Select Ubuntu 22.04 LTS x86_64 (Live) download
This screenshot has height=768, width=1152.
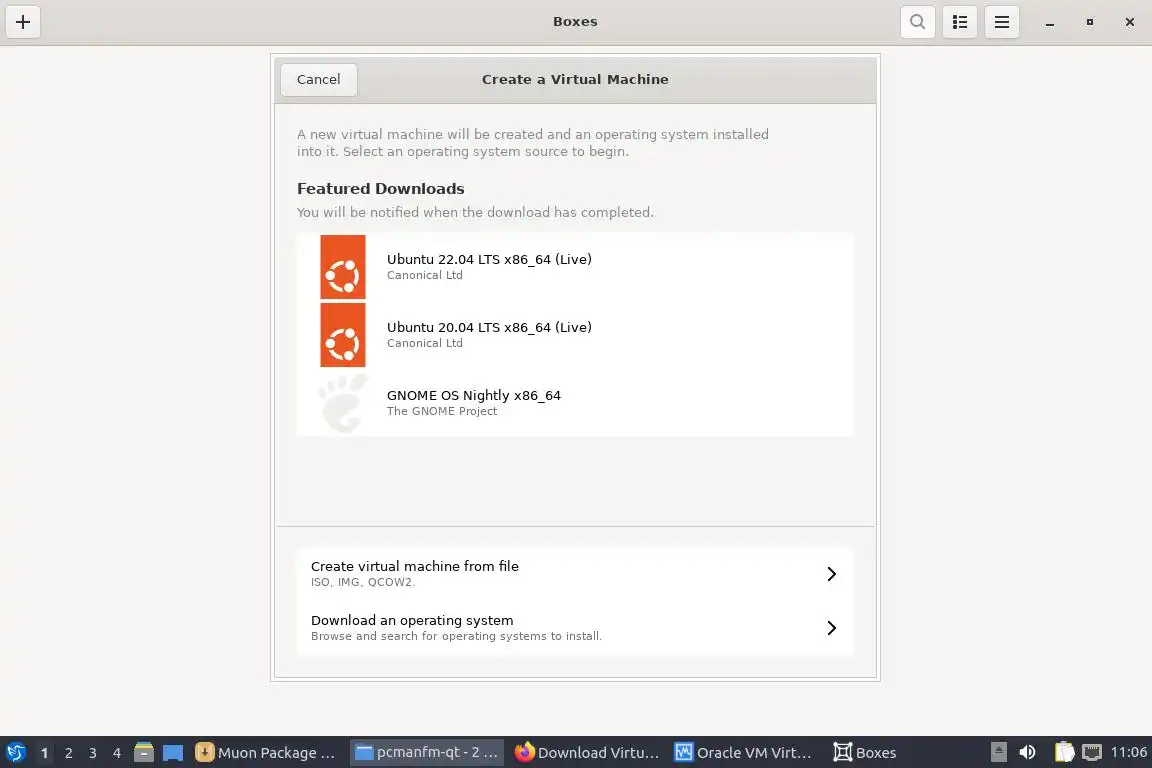(x=575, y=267)
